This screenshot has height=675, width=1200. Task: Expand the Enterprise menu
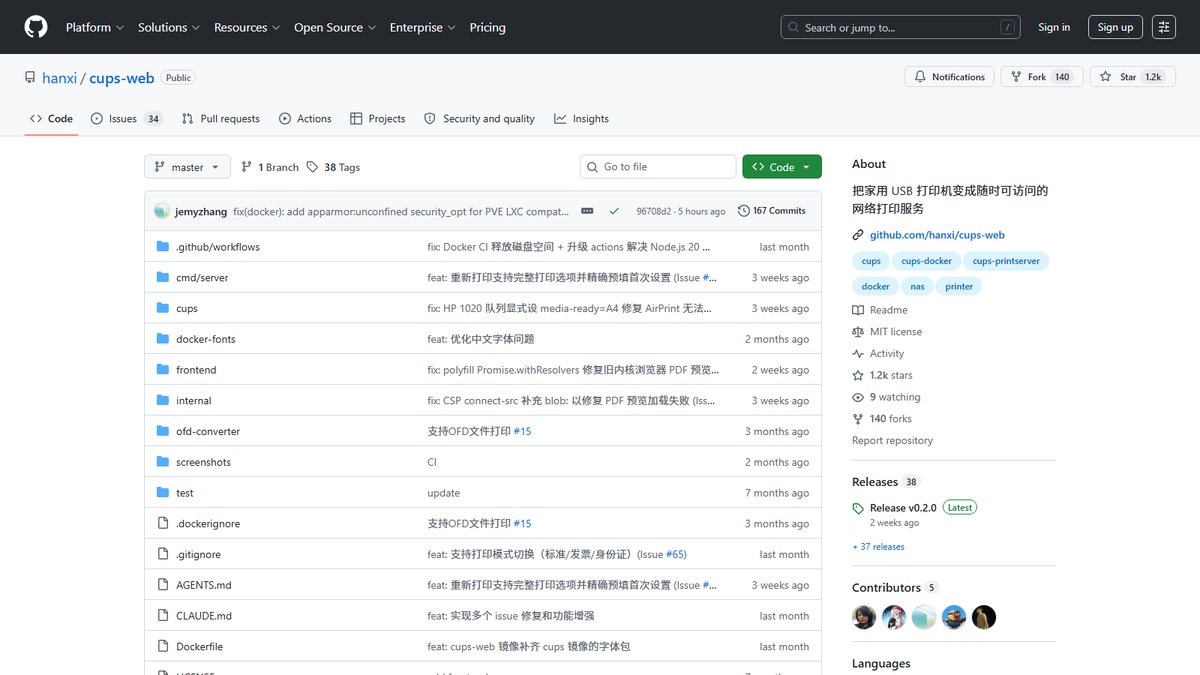tap(423, 27)
